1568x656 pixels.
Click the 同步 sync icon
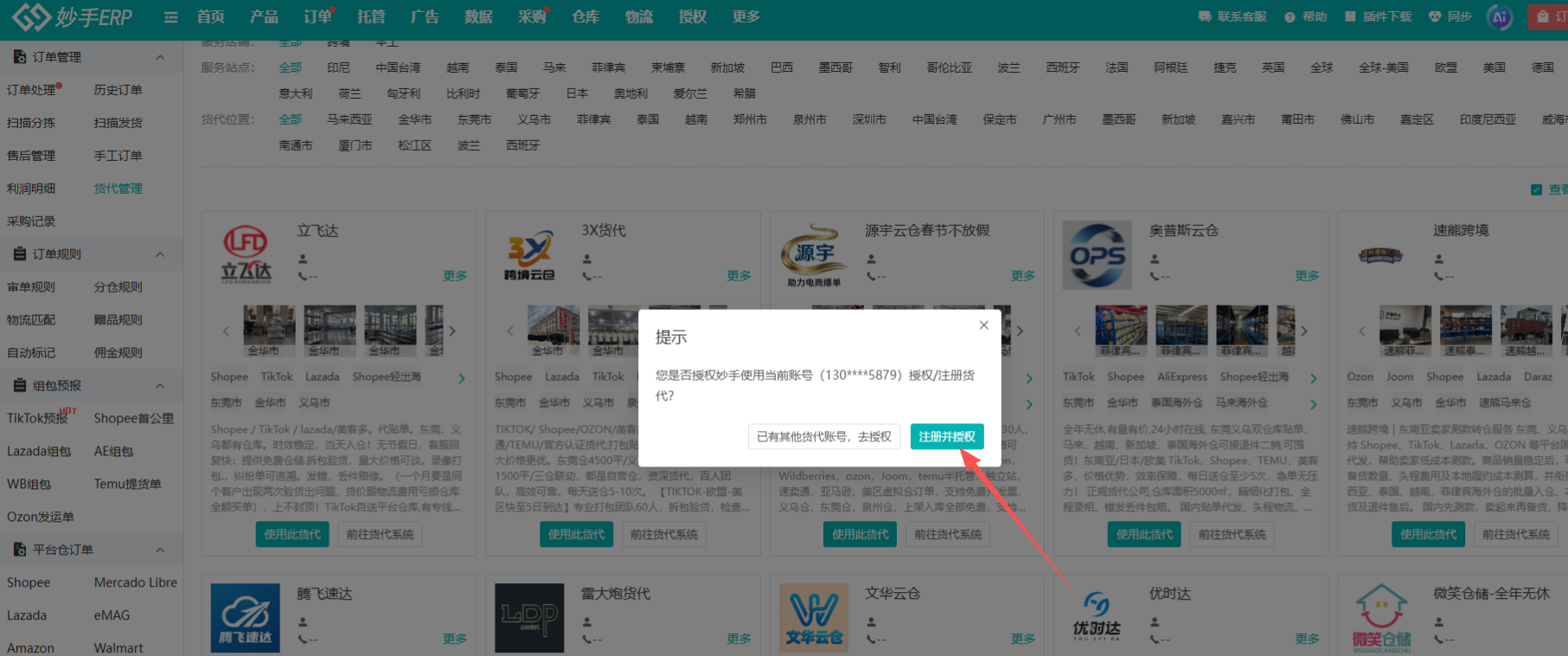coord(1435,16)
